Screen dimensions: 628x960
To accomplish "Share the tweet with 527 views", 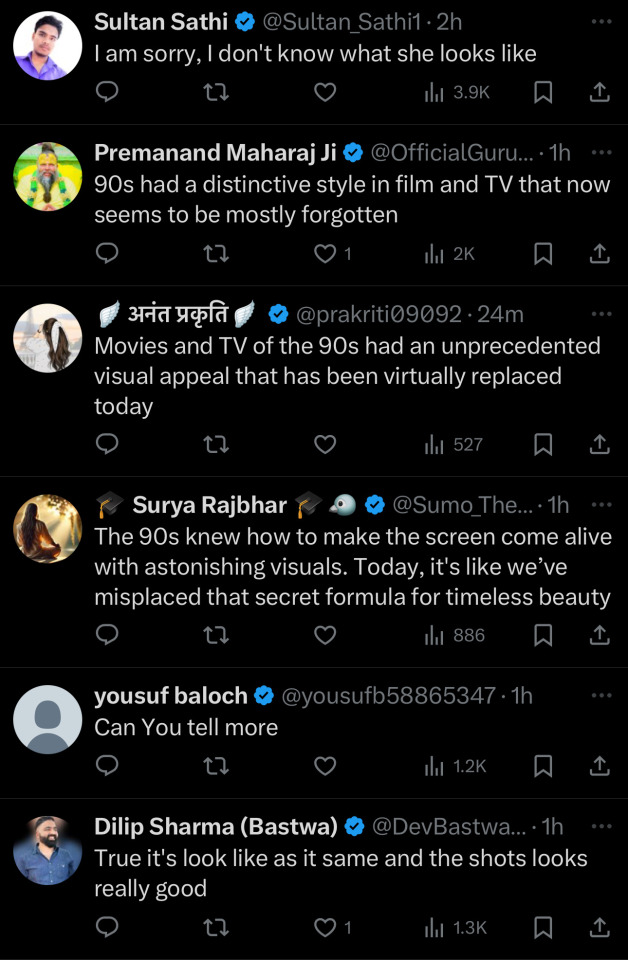I will coord(599,444).
